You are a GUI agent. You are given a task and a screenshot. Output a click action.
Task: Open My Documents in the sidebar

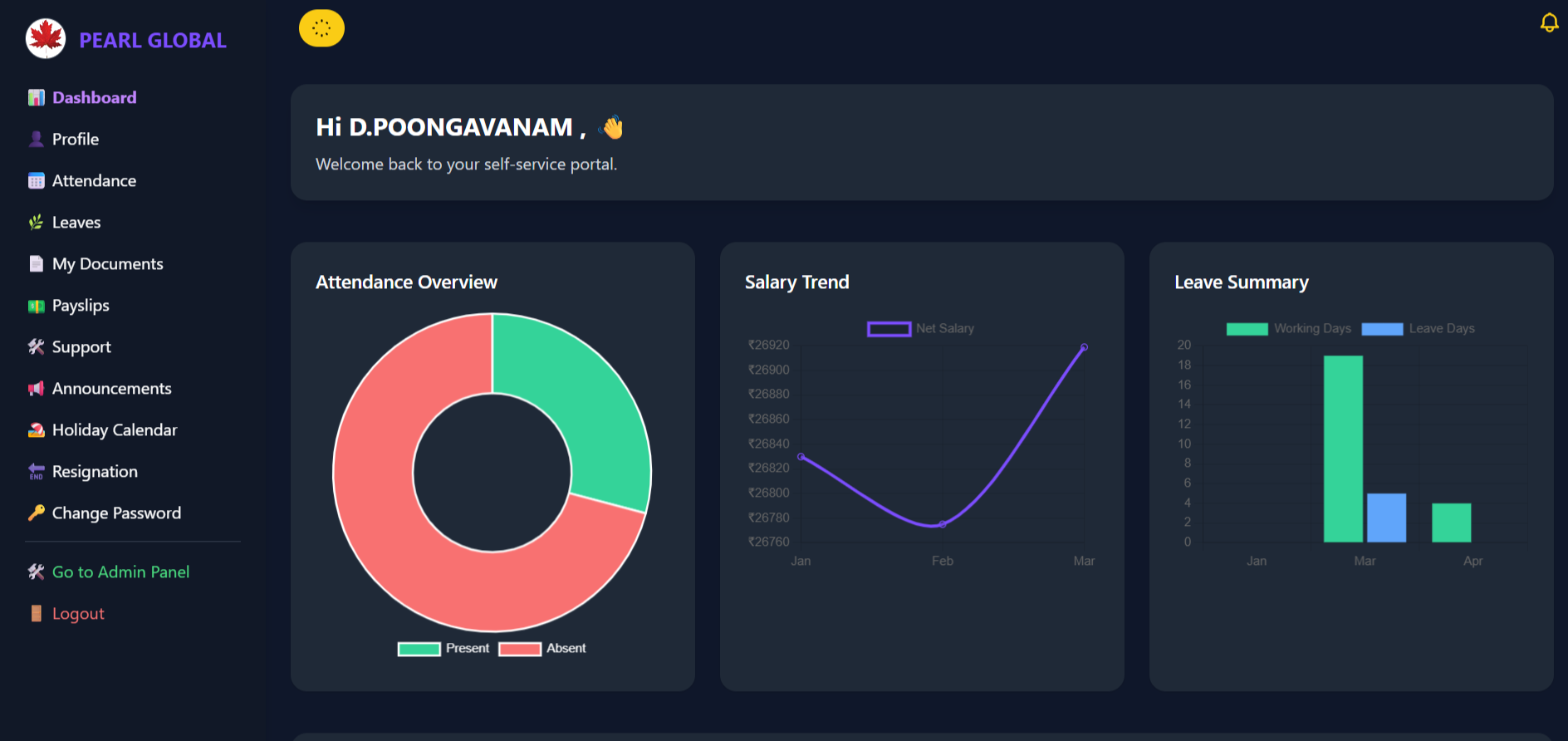tap(107, 264)
